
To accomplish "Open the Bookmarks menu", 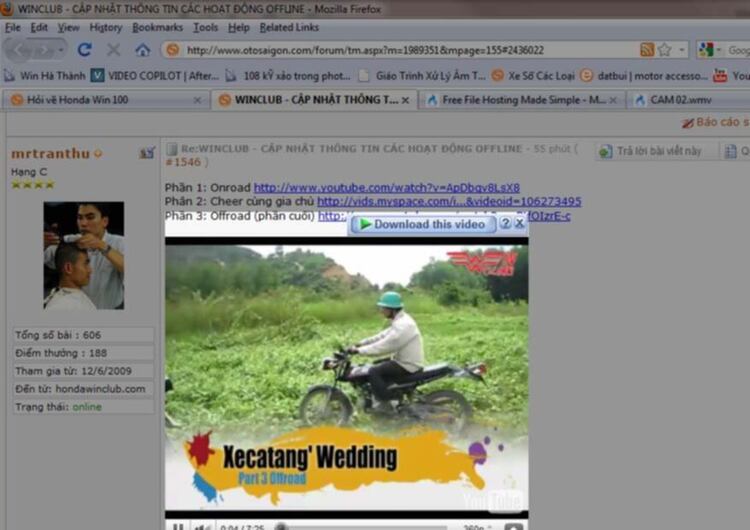I will tap(157, 27).
